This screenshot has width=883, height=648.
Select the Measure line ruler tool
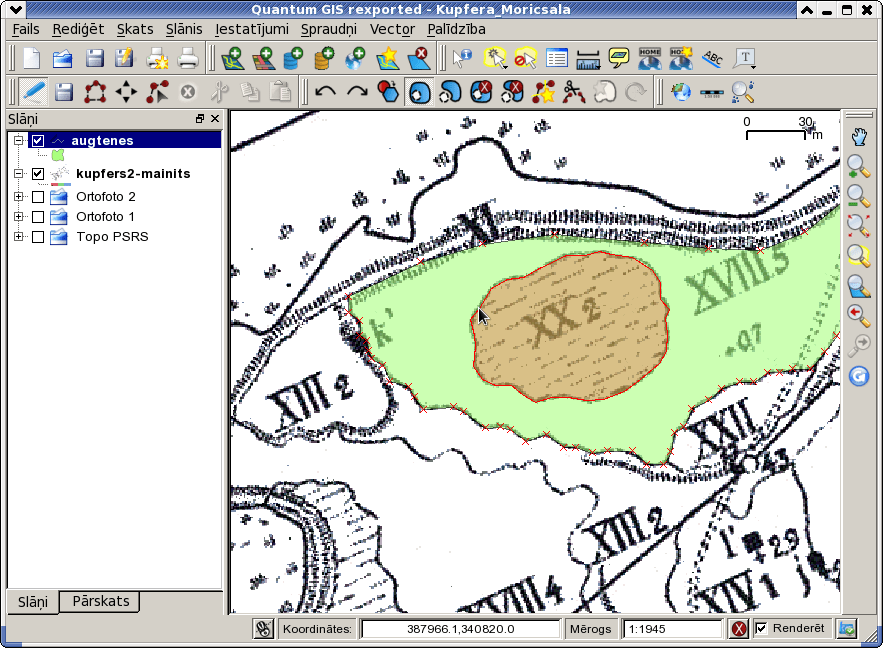(588, 60)
